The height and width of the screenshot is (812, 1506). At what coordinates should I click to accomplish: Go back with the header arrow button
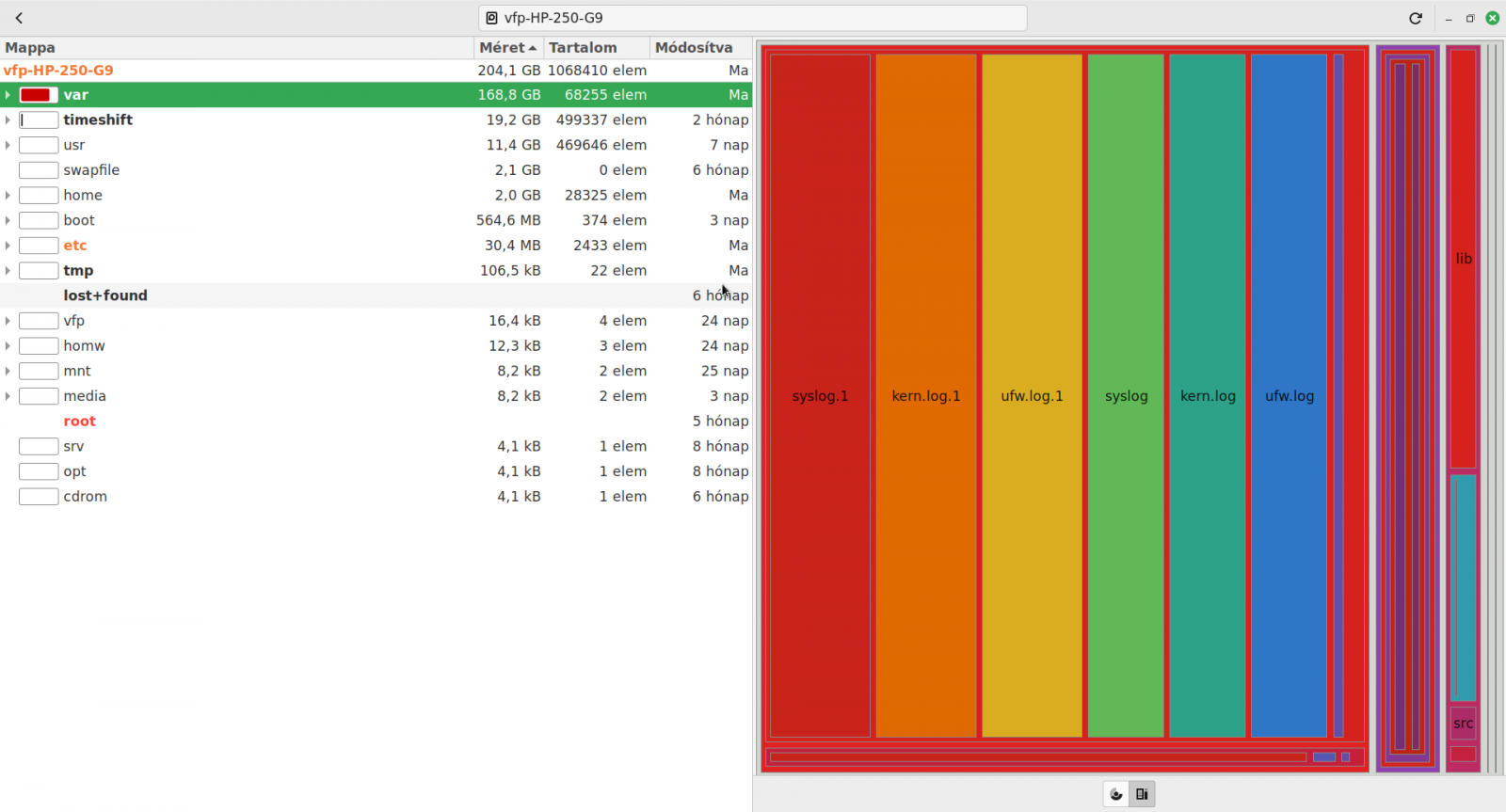19,18
